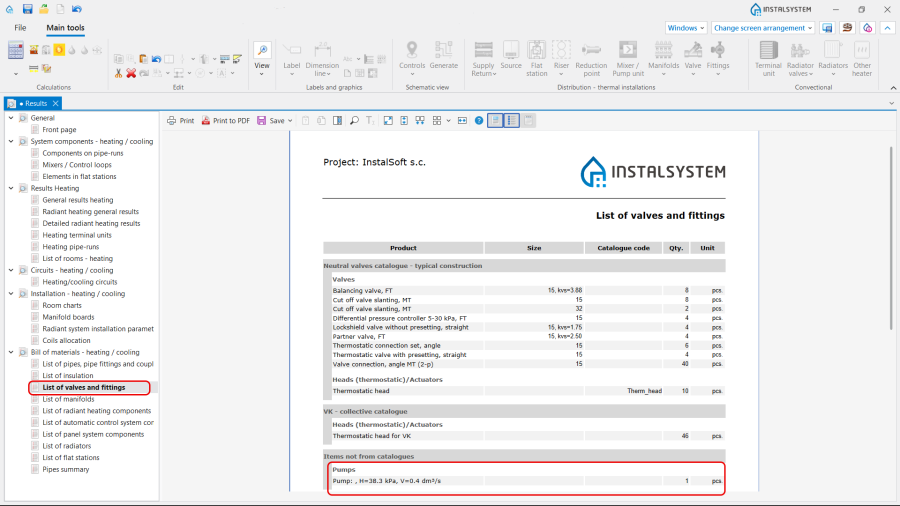Collapse Installation - heating / cooling node

pyautogui.click(x=11, y=294)
